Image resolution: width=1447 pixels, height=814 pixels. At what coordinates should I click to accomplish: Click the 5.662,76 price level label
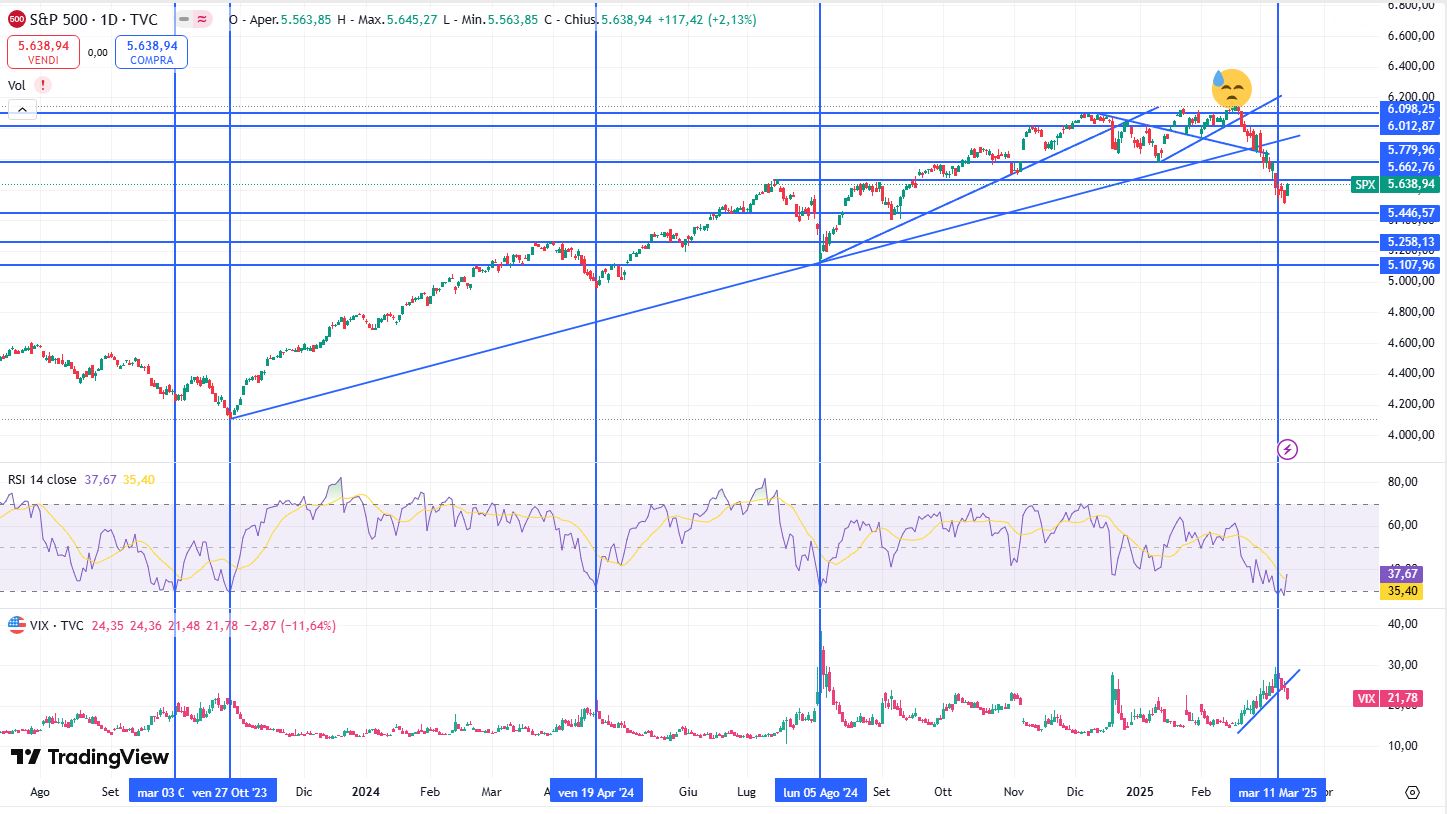pos(1411,167)
